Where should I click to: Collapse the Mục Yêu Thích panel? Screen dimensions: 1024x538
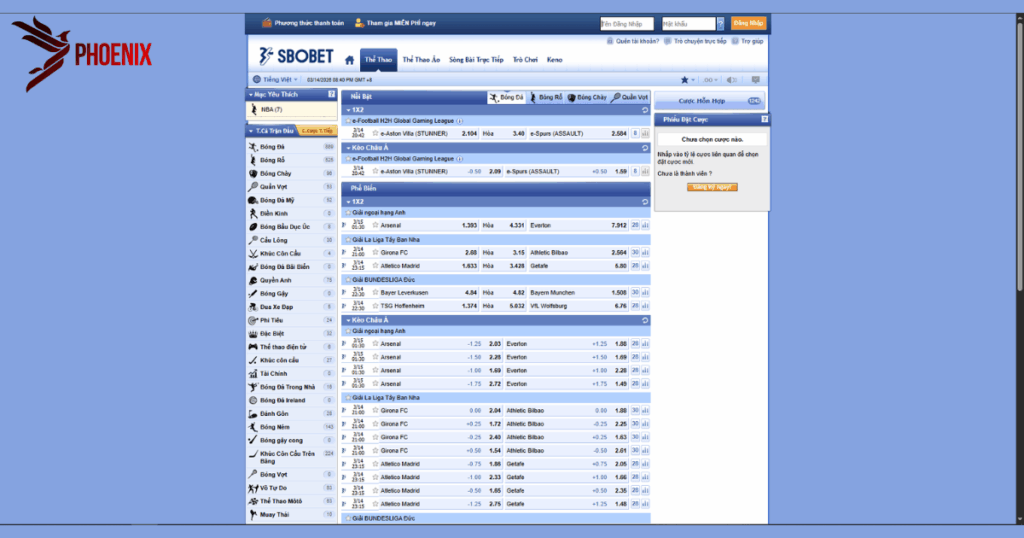[x=251, y=95]
